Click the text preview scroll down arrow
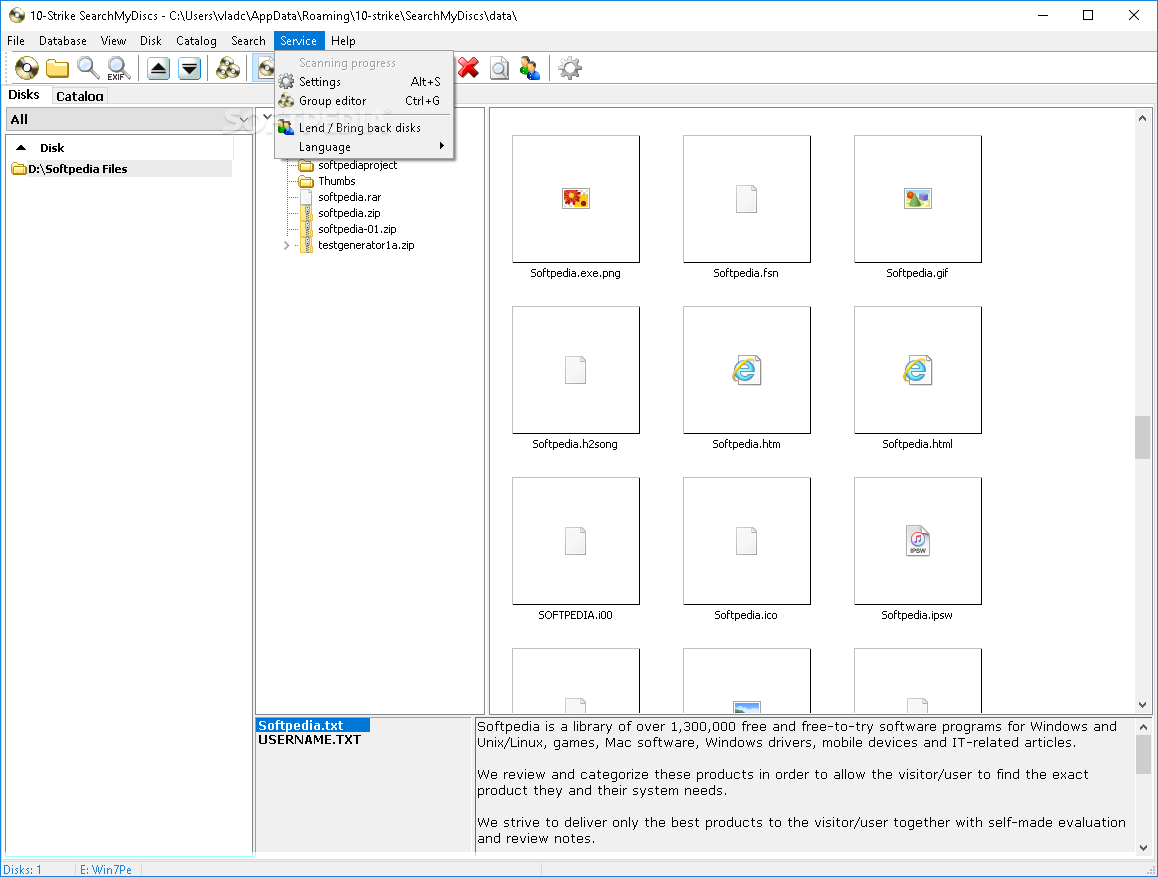1158x877 pixels. (1143, 848)
